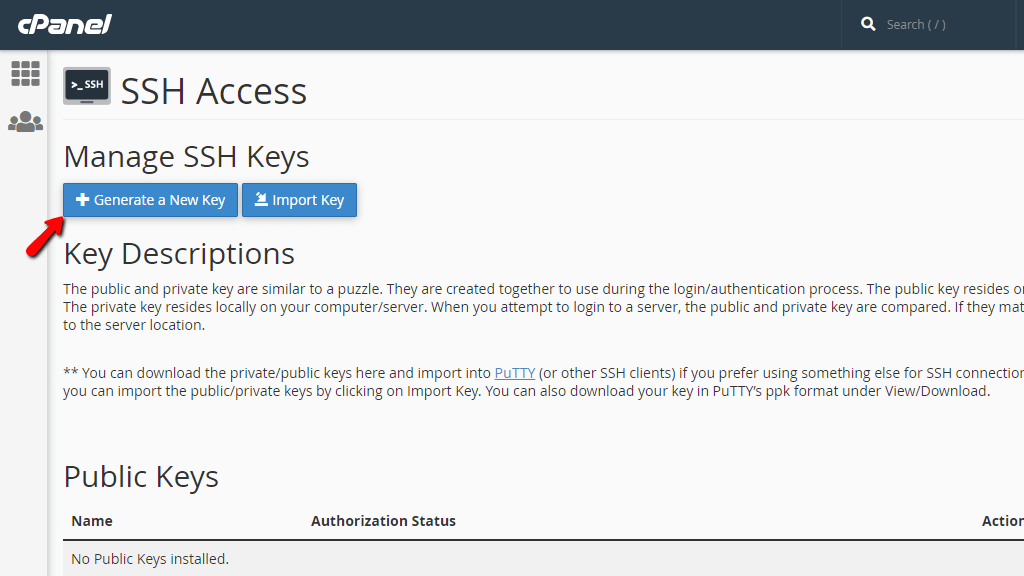This screenshot has height=576, width=1024.
Task: Click the Manage SSH Keys heading
Action: (x=186, y=157)
